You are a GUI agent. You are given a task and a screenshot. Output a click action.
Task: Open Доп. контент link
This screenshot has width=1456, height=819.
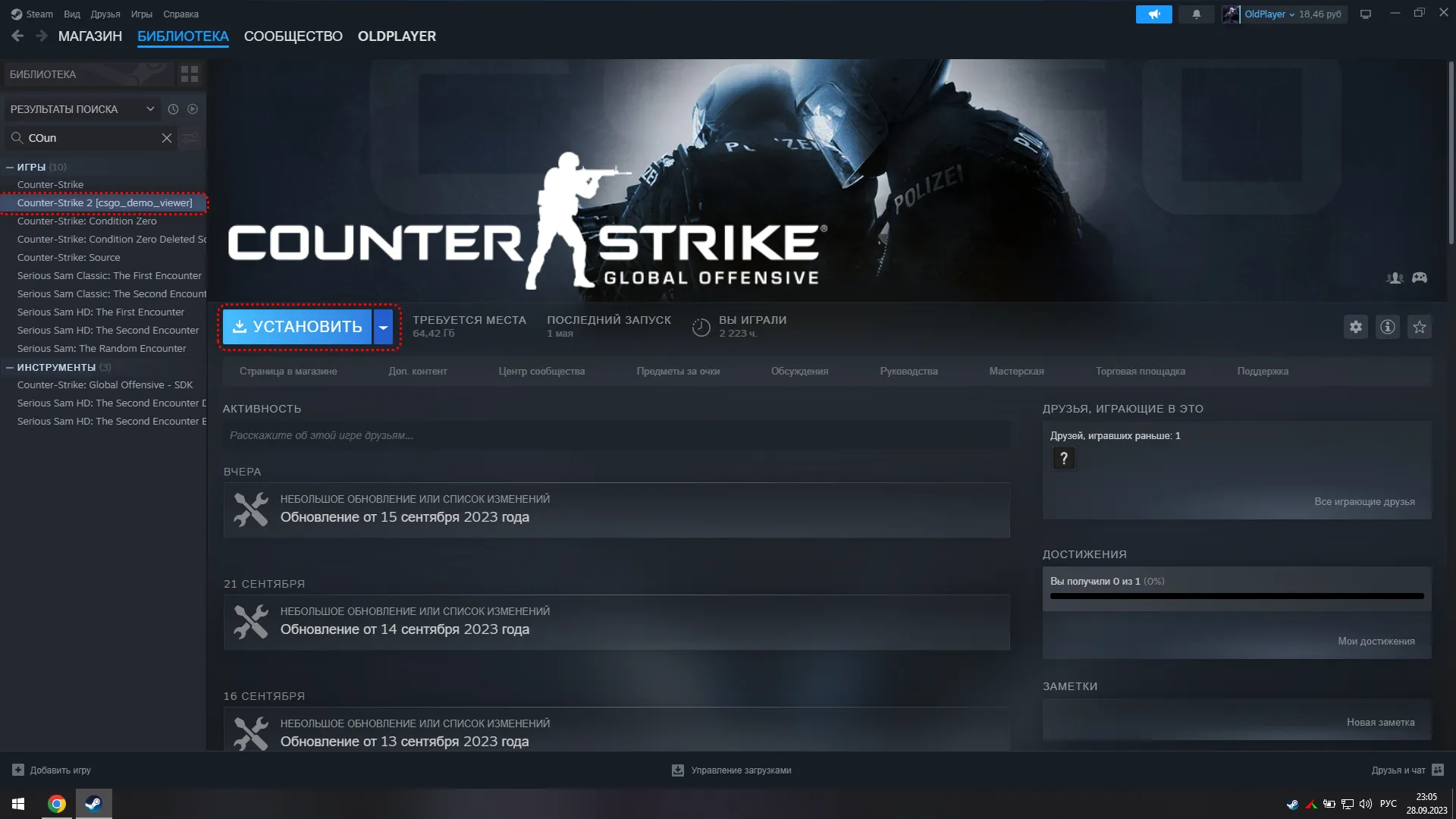click(418, 372)
